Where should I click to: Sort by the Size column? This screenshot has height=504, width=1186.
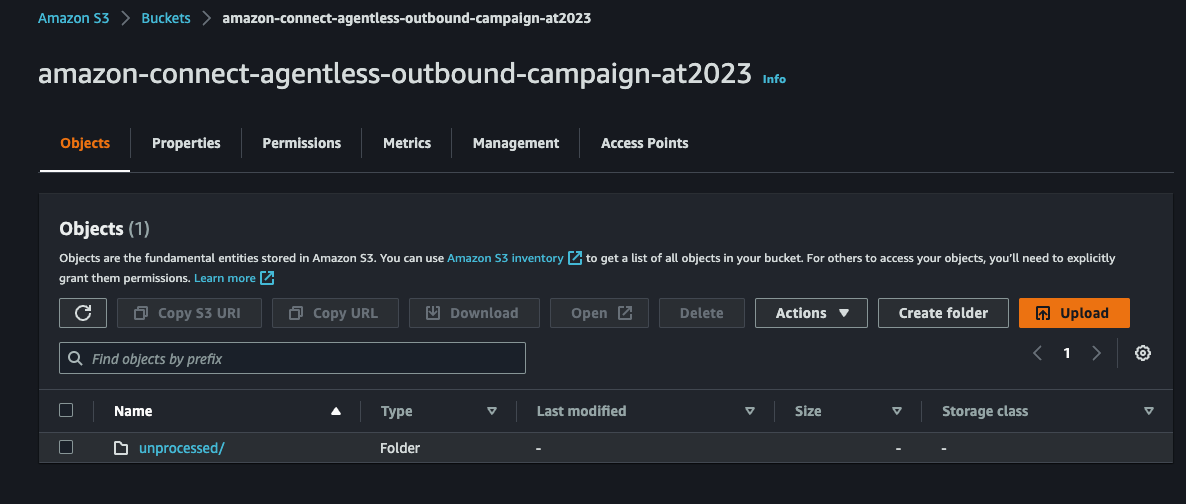[x=897, y=411]
